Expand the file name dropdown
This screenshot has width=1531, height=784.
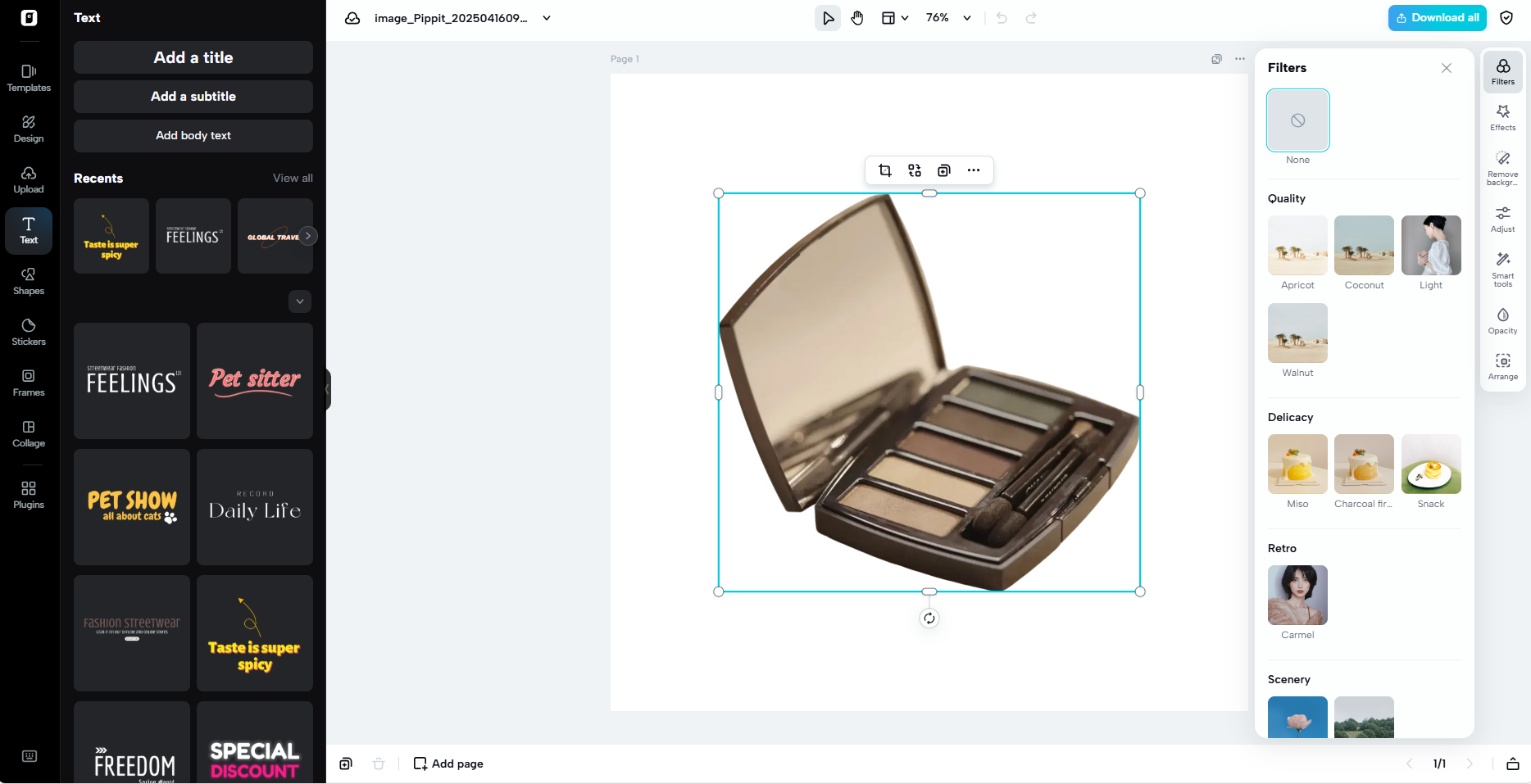547,18
